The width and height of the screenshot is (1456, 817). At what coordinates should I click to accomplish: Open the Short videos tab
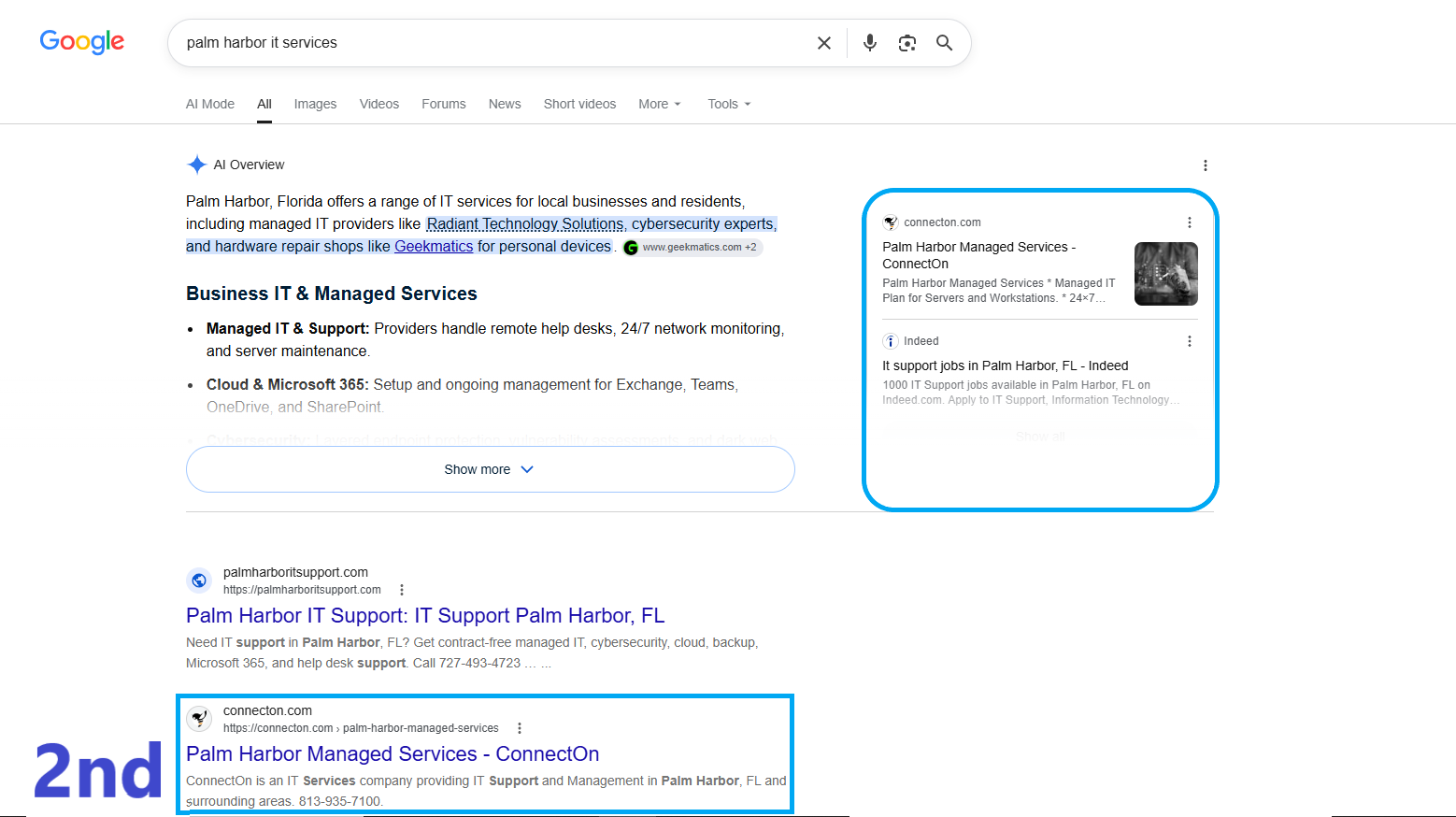point(579,104)
